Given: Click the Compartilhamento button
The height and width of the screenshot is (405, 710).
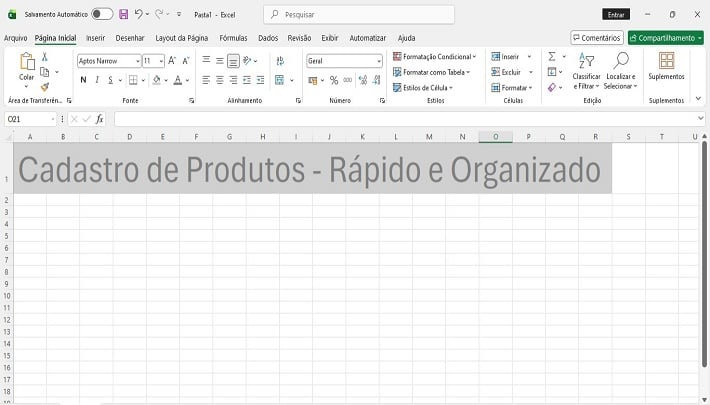Looking at the screenshot, I should click(x=665, y=38).
